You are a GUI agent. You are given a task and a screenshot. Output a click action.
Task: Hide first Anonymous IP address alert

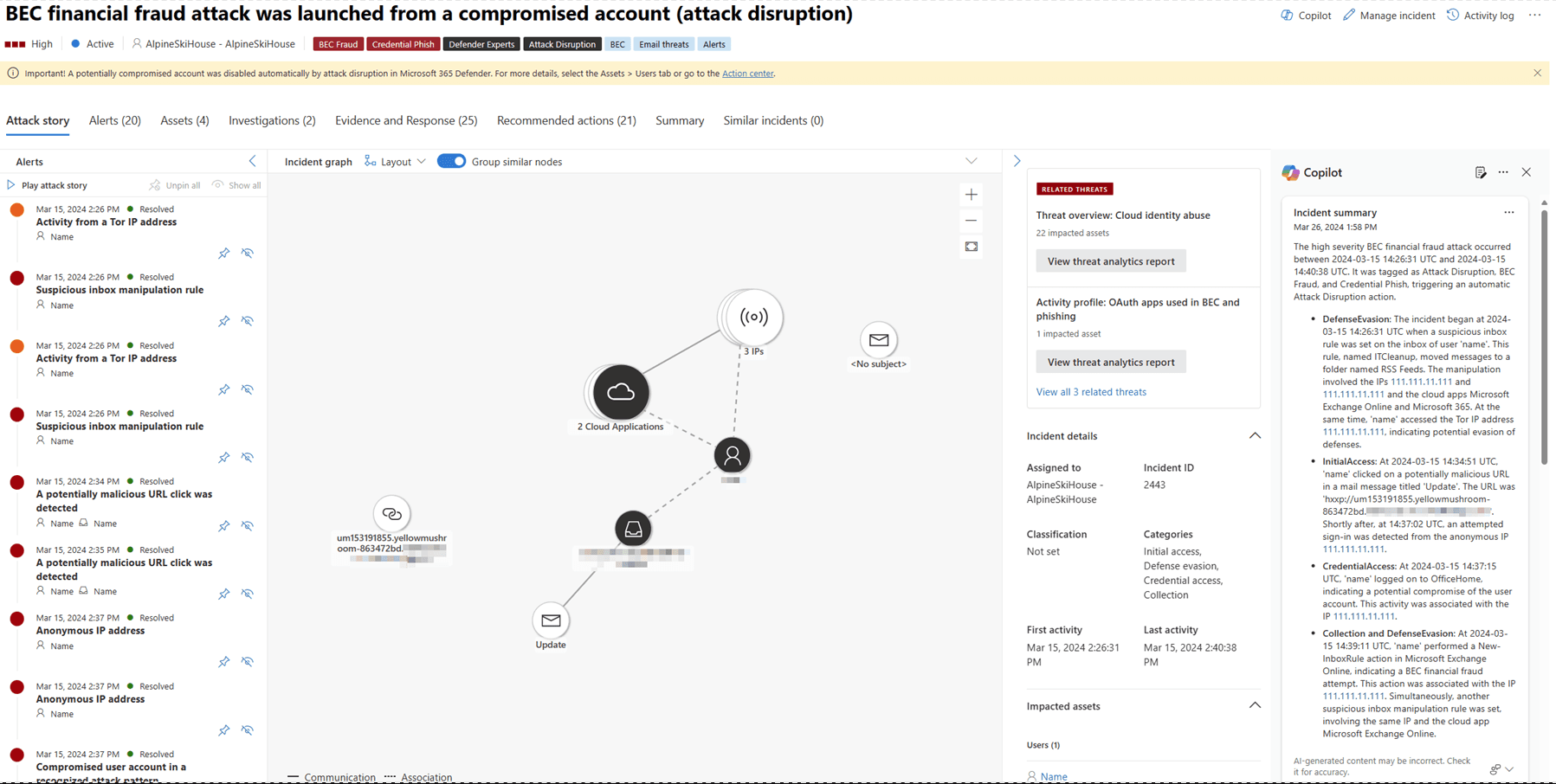coord(248,661)
